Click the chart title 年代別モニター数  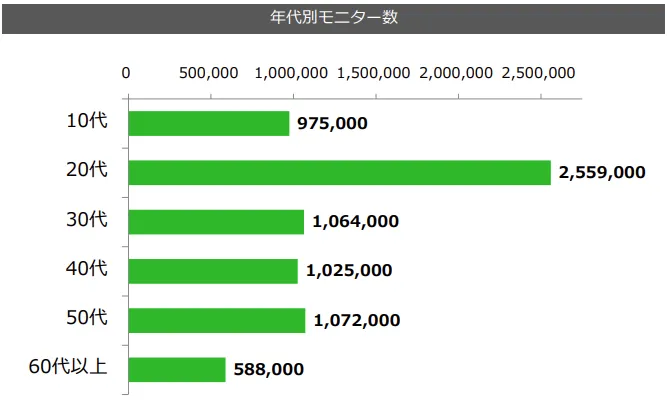334,17
